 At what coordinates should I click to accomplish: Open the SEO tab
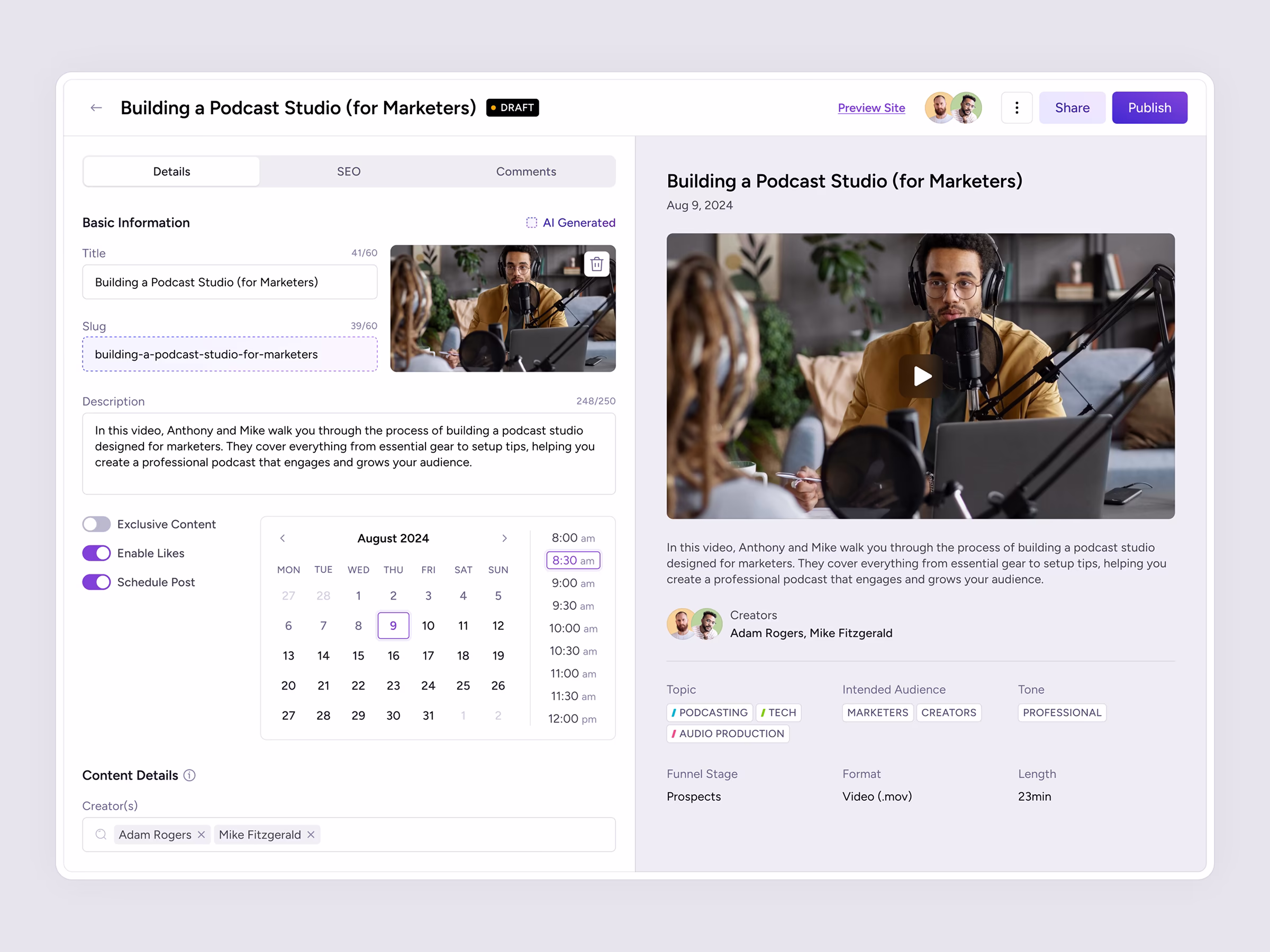pyautogui.click(x=349, y=171)
